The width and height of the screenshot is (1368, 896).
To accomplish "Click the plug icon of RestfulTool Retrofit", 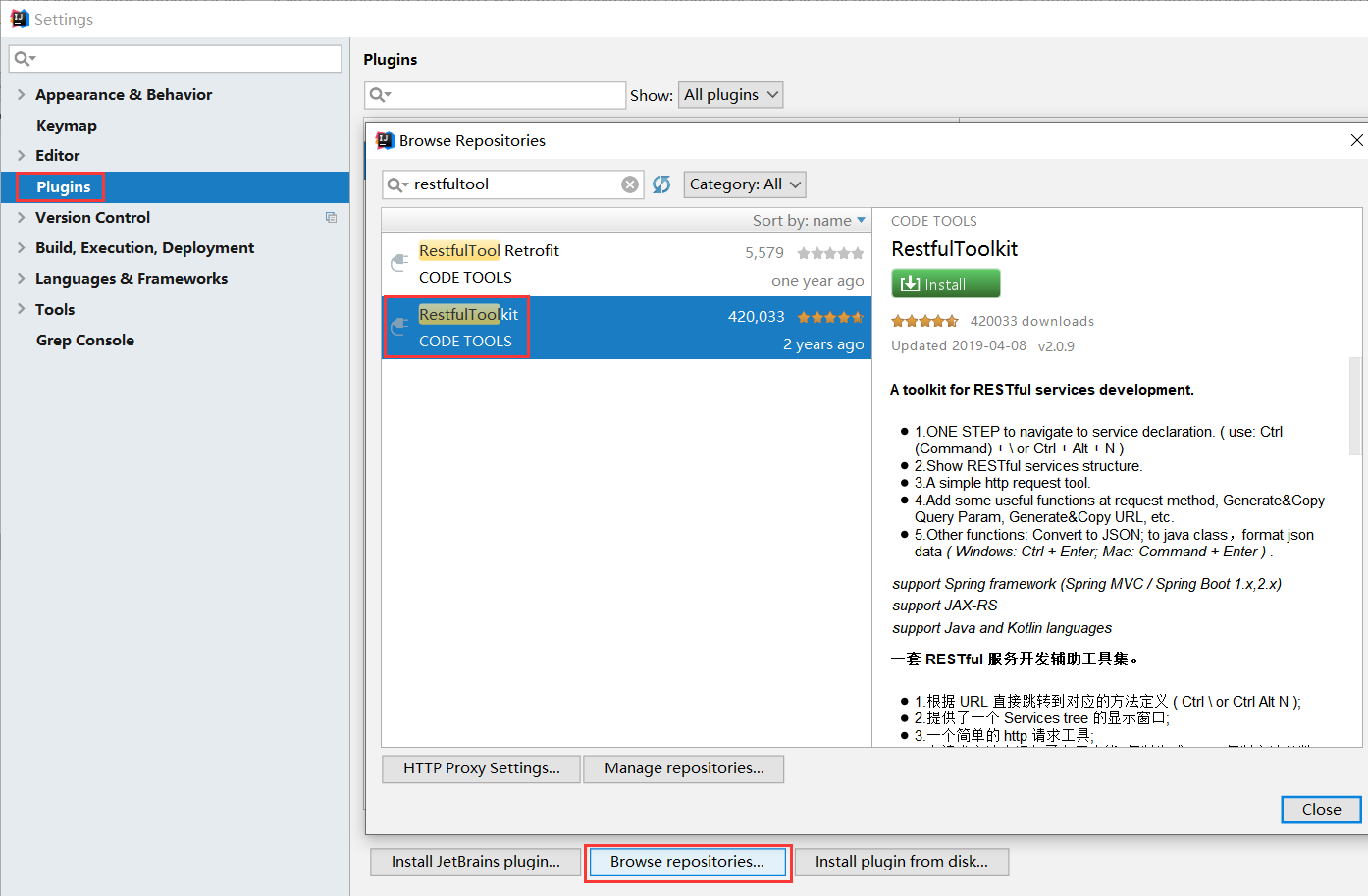I will (399, 262).
